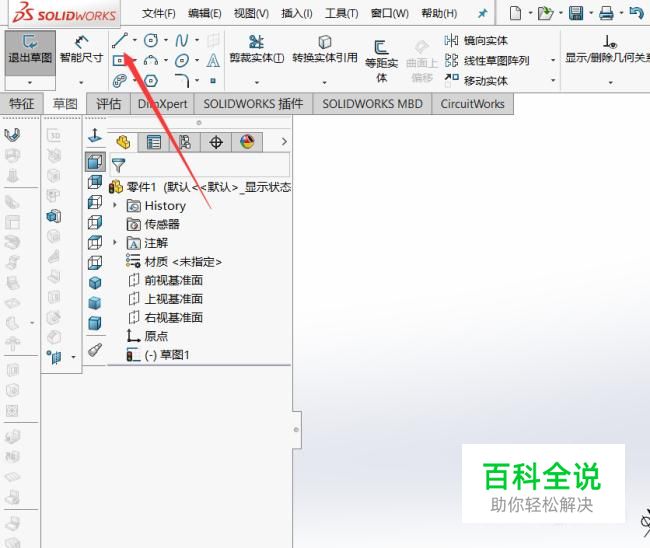Open the 视图(V) menu
The width and height of the screenshot is (650, 548).
tap(251, 14)
